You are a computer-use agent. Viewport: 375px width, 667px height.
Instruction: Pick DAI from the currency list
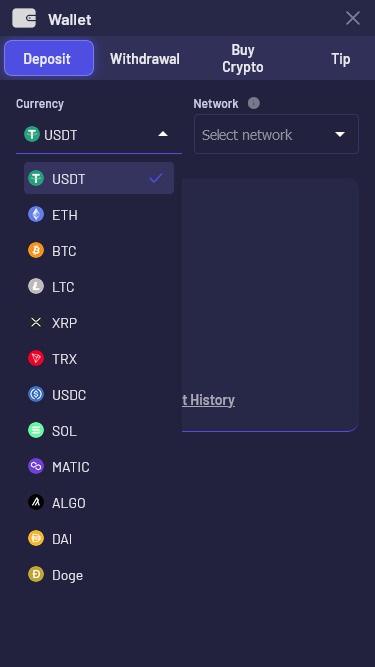99,539
